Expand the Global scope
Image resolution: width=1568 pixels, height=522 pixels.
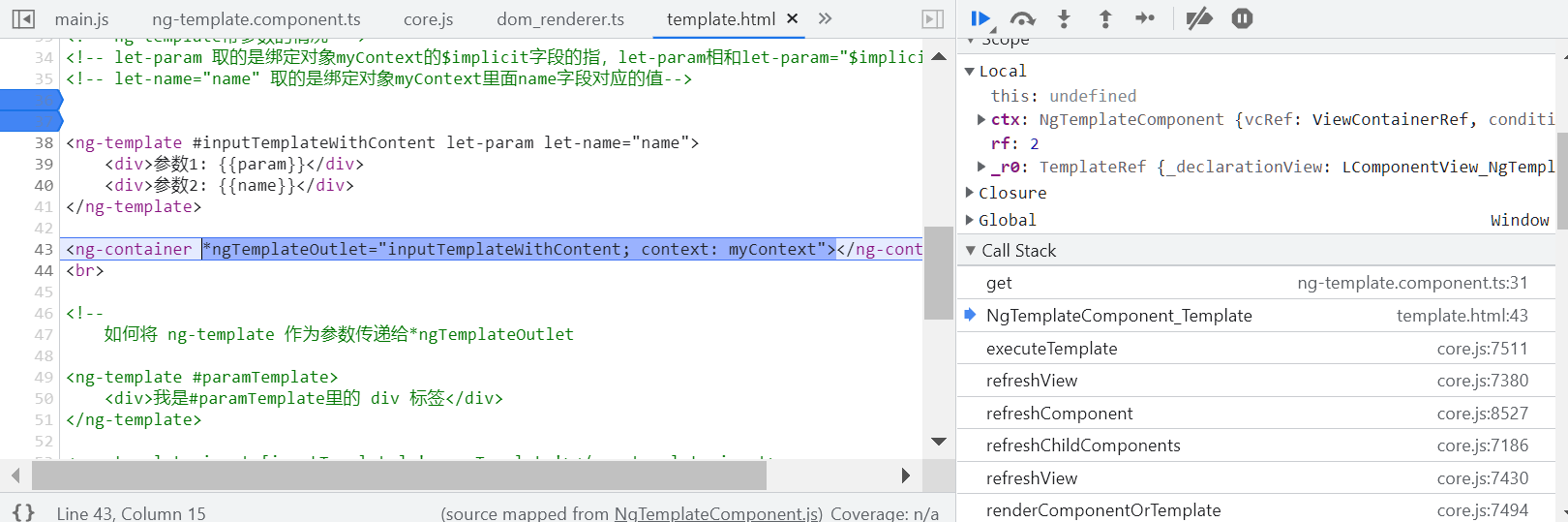[x=970, y=220]
